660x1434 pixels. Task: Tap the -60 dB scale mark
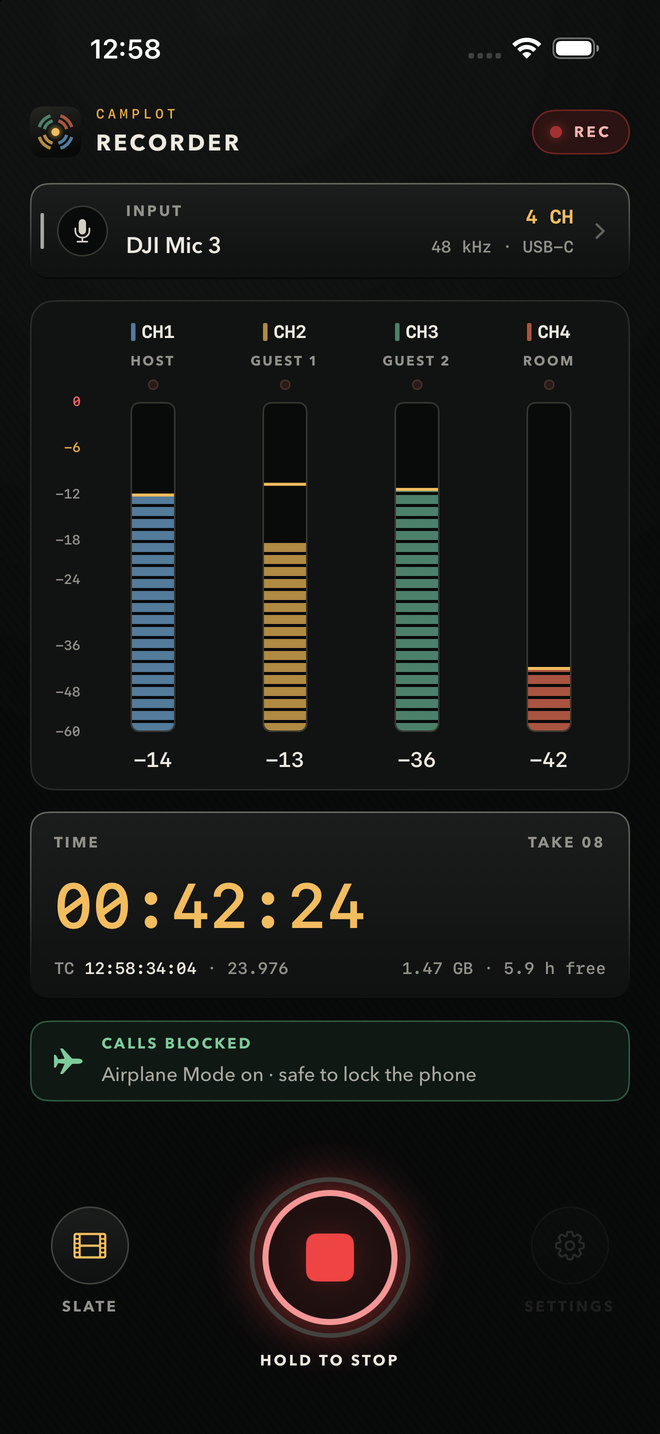[x=68, y=732]
